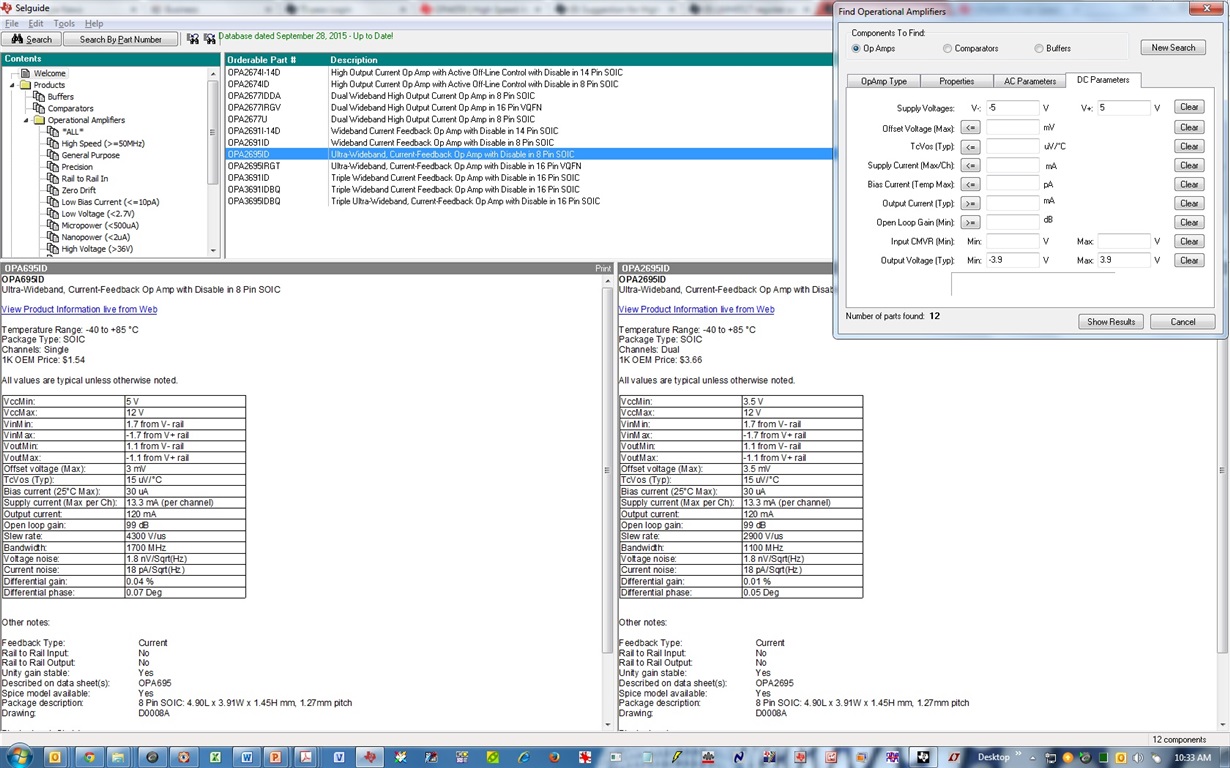The width and height of the screenshot is (1230, 768).
Task: Switch to the OpAmp Type tab
Action: point(884,81)
